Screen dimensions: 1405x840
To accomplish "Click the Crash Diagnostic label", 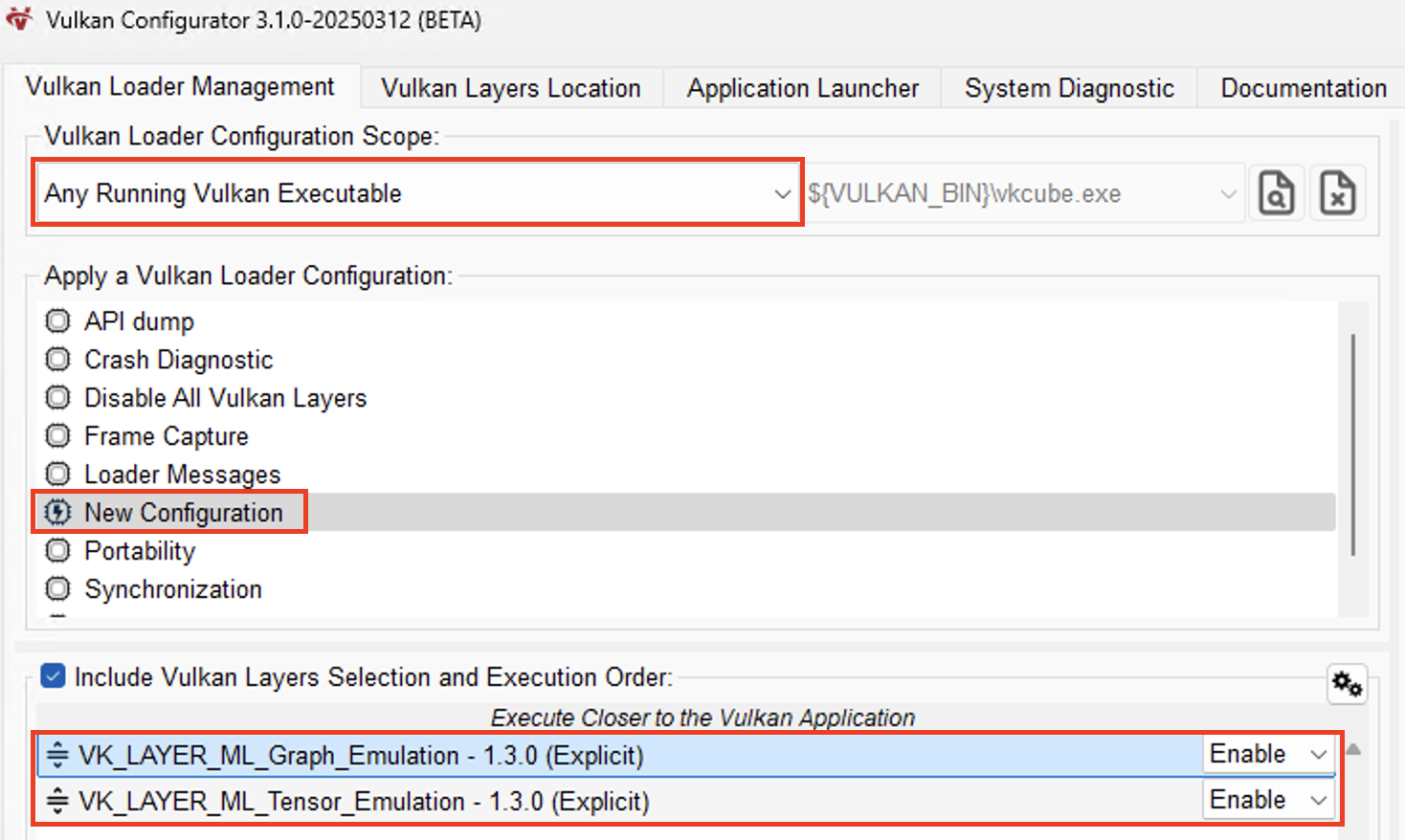I will pos(179,360).
